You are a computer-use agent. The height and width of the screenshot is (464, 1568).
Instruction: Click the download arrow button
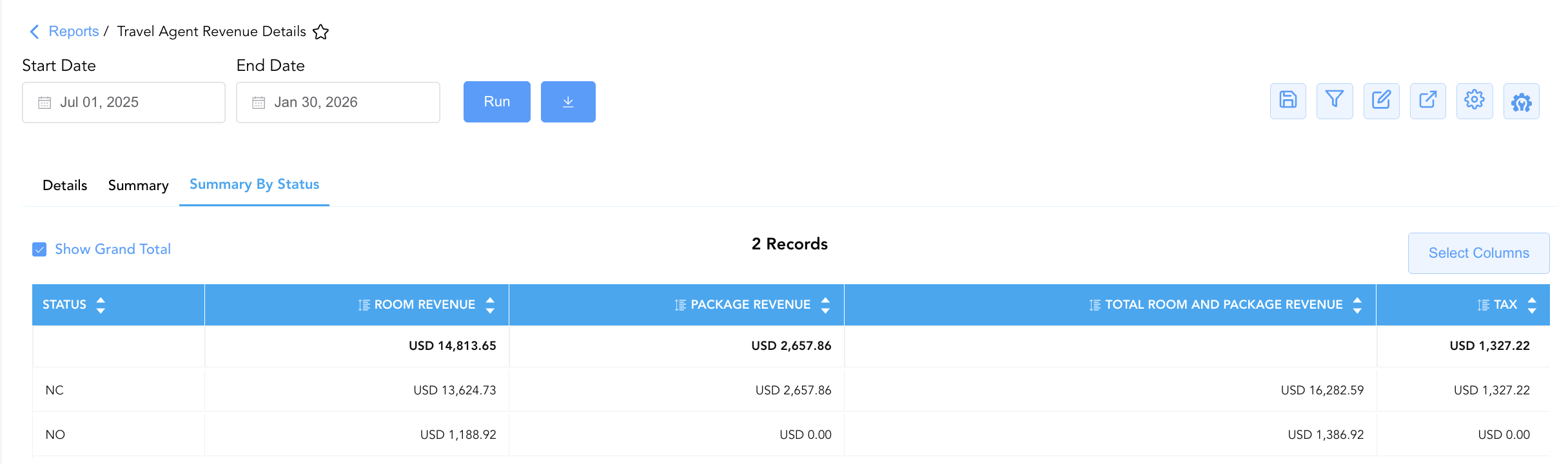pyautogui.click(x=568, y=102)
